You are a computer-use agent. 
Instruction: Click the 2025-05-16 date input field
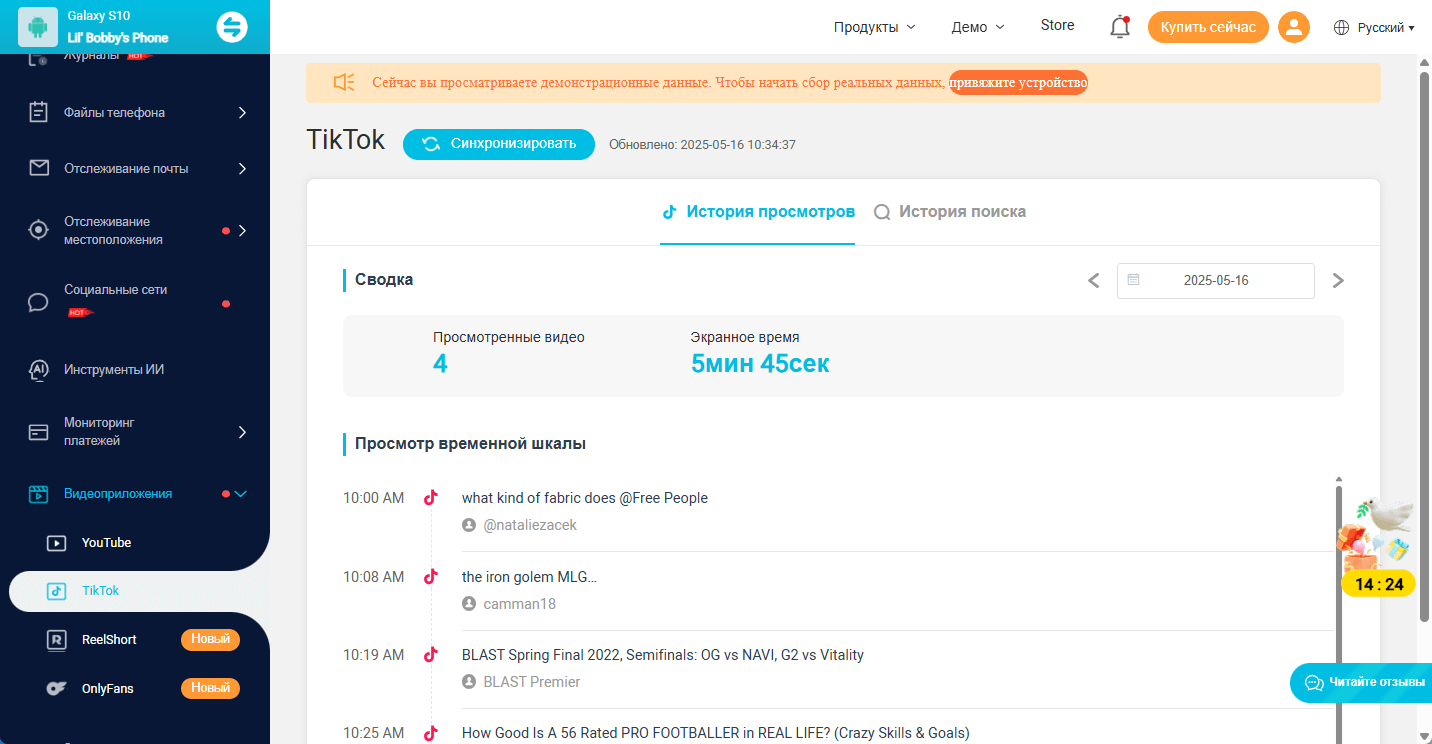click(1216, 280)
